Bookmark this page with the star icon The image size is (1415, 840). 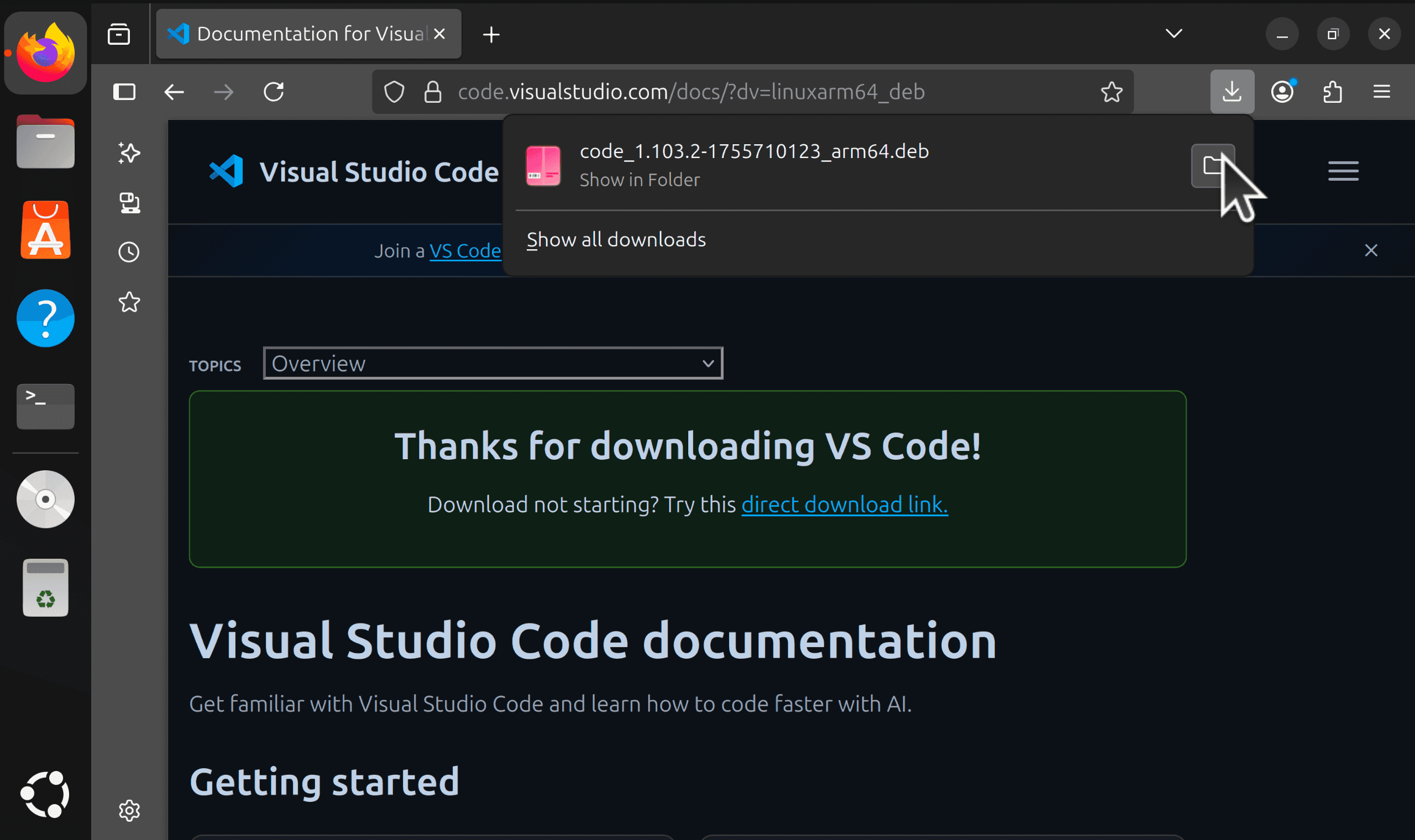click(x=1112, y=92)
